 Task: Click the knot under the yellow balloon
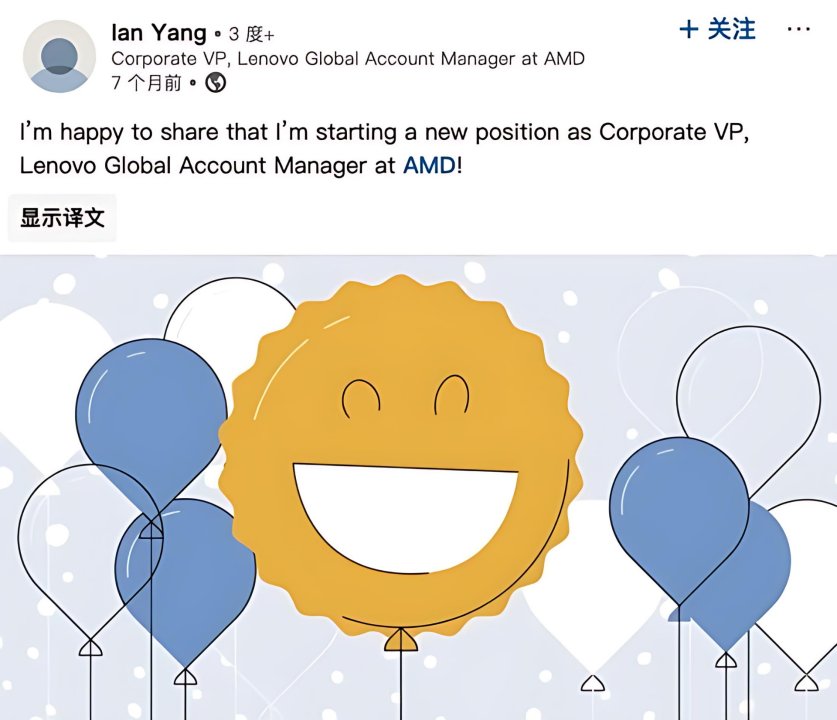tap(401, 639)
